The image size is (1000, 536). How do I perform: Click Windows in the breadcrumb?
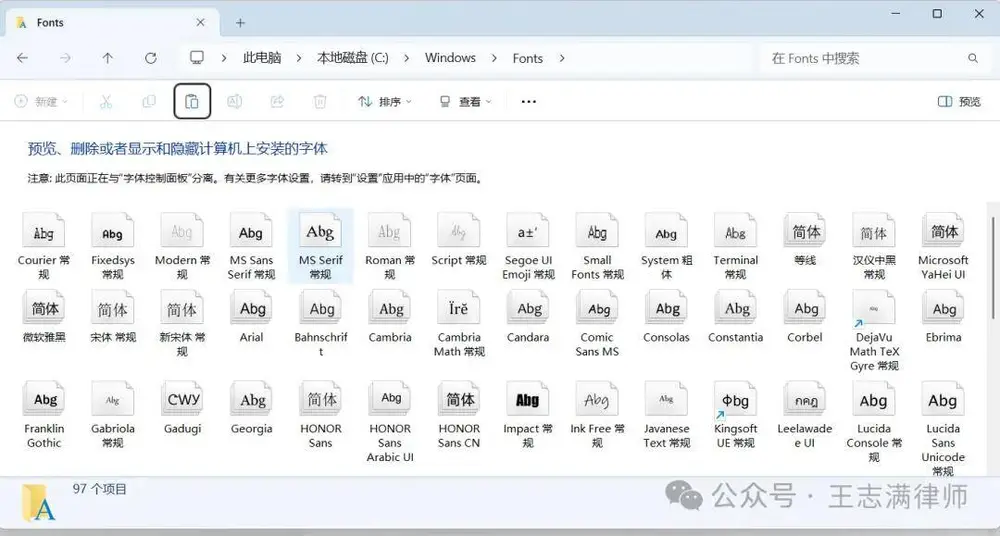[x=450, y=58]
